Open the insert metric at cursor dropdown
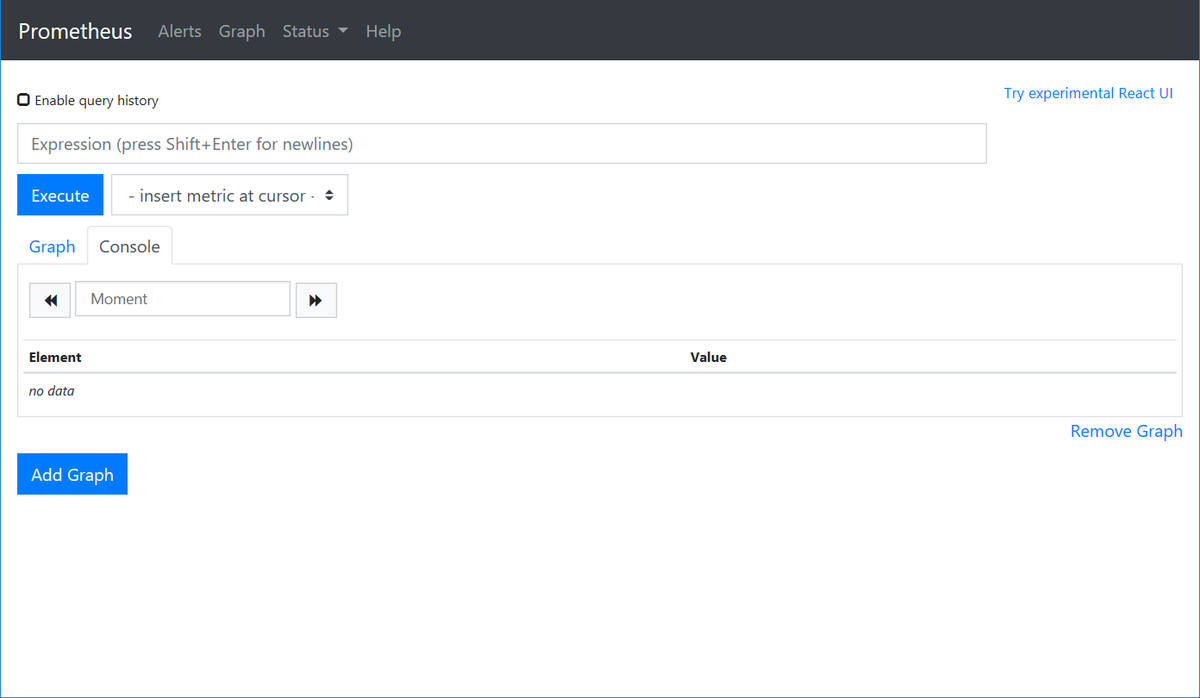The width and height of the screenshot is (1200, 698). click(x=229, y=196)
